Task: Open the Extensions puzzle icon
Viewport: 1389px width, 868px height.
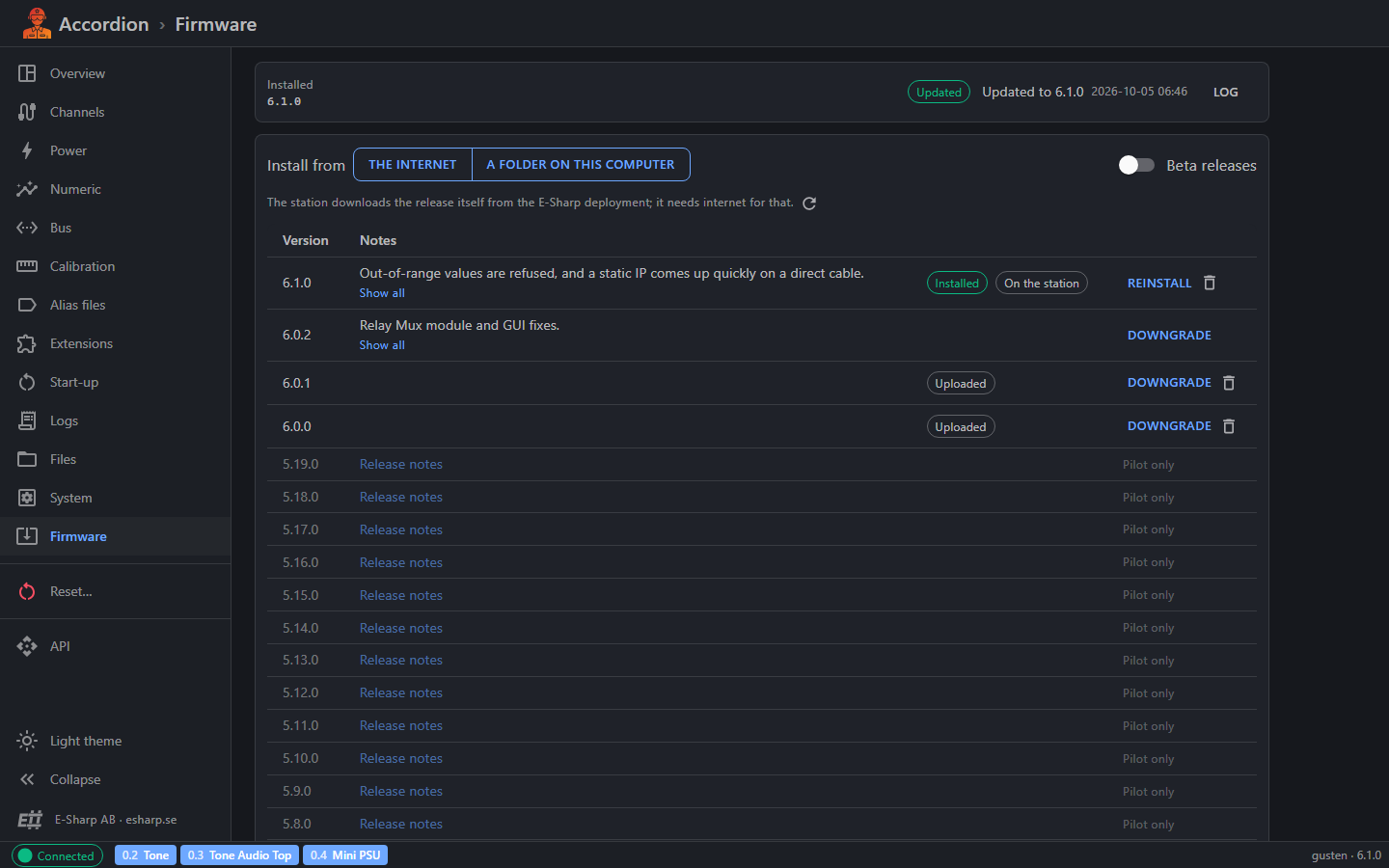Action: [27, 343]
